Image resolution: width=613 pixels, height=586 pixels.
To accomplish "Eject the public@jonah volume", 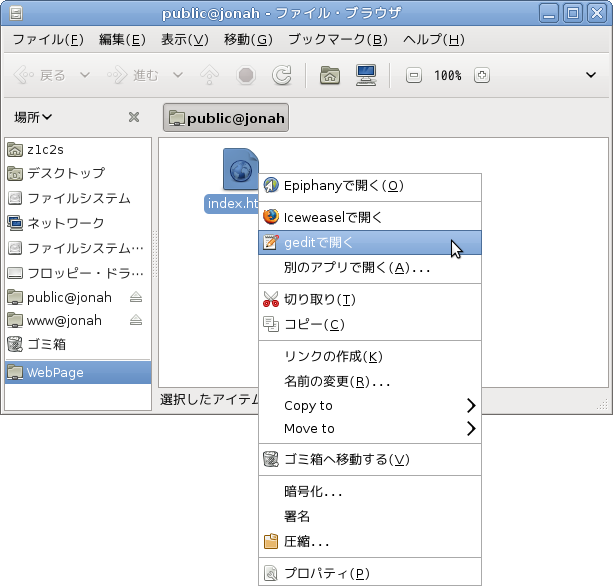I will 136,297.
